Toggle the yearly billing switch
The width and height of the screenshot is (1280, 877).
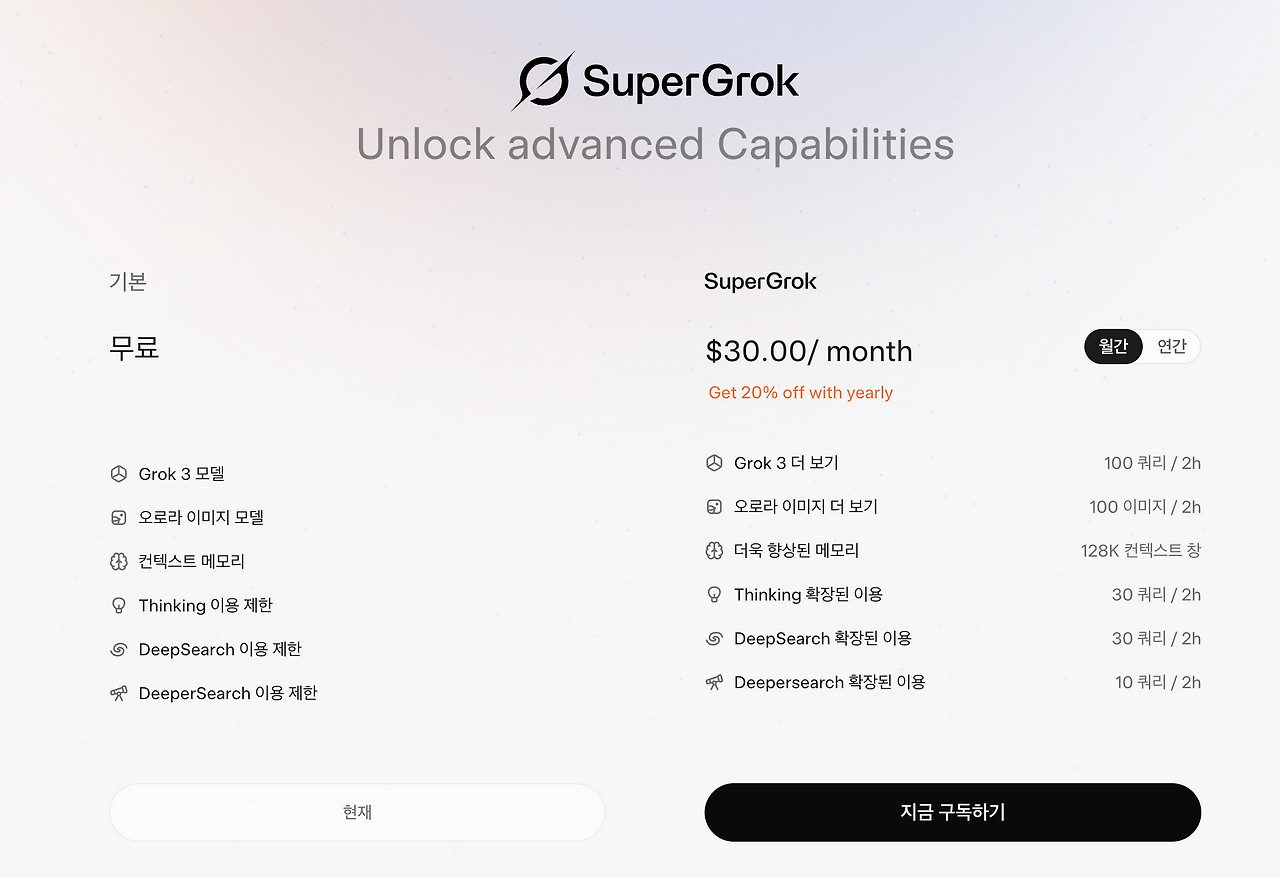(1142, 347)
